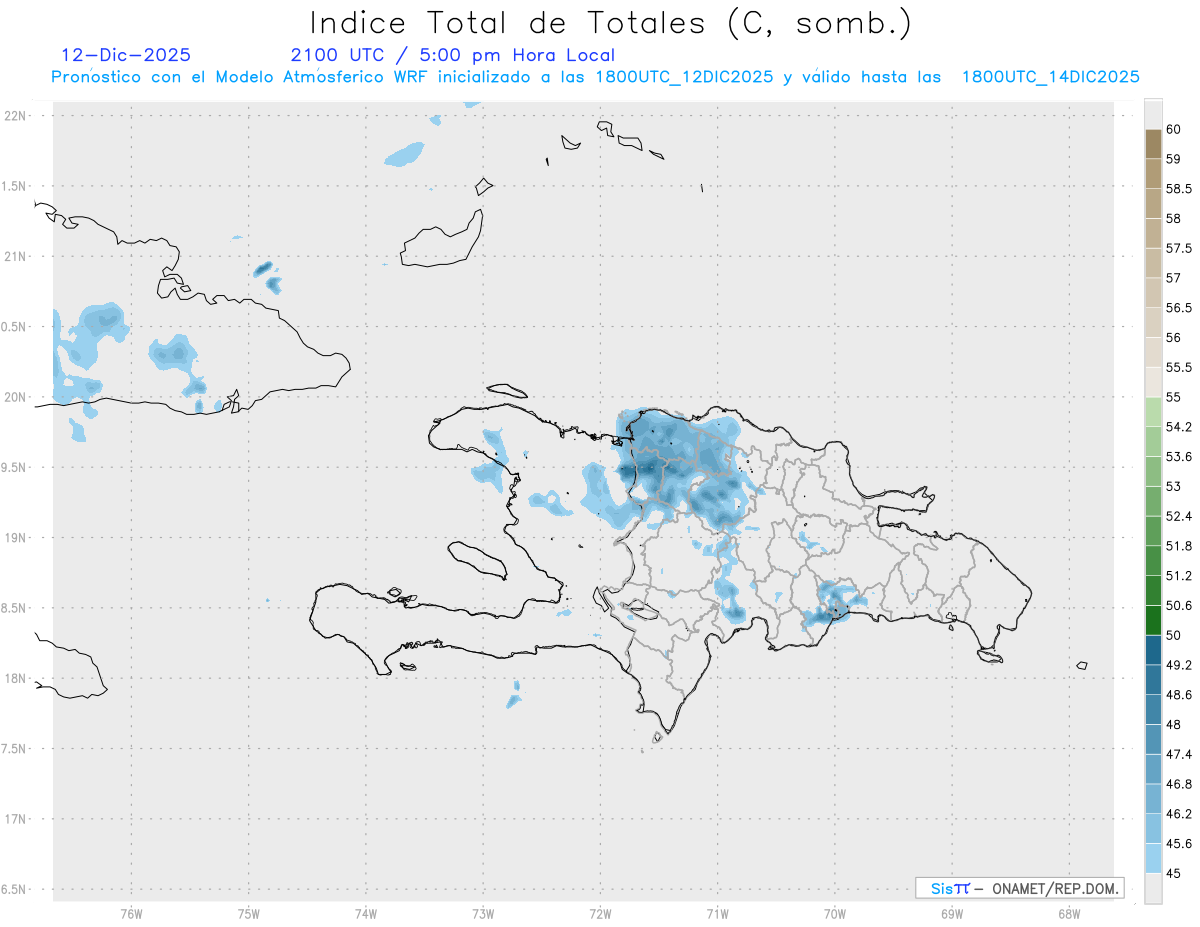1200x927 pixels.
Task: Click the colorbar value "54.2"
Action: point(1178,427)
